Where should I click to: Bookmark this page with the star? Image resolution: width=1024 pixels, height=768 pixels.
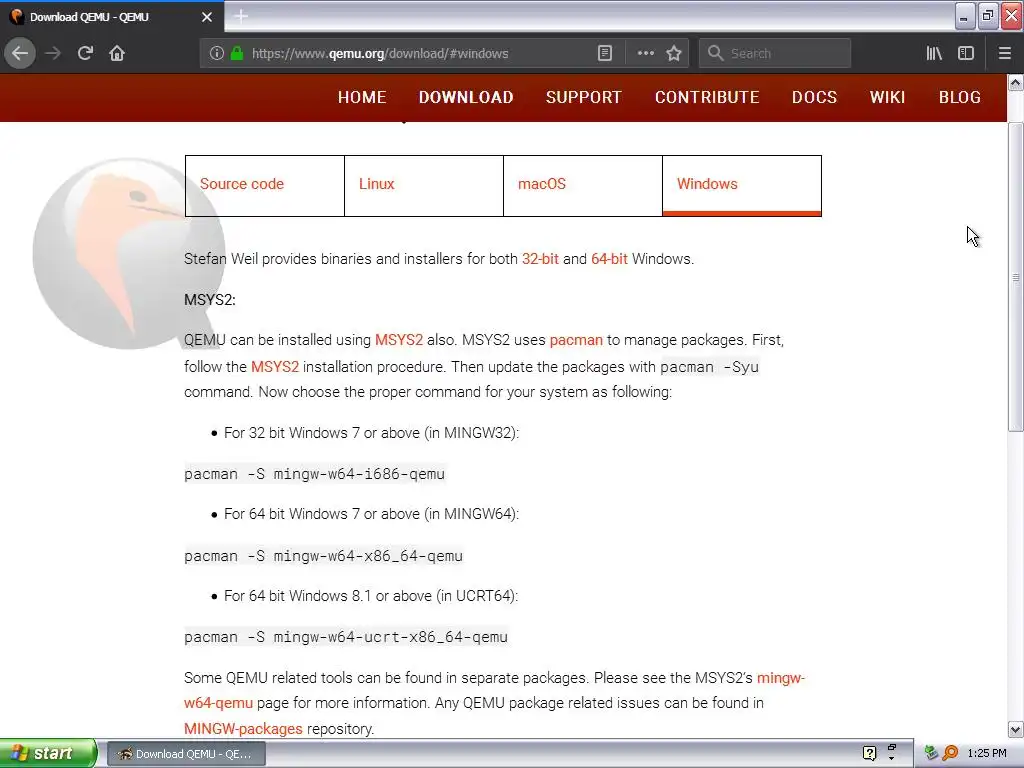(x=674, y=54)
